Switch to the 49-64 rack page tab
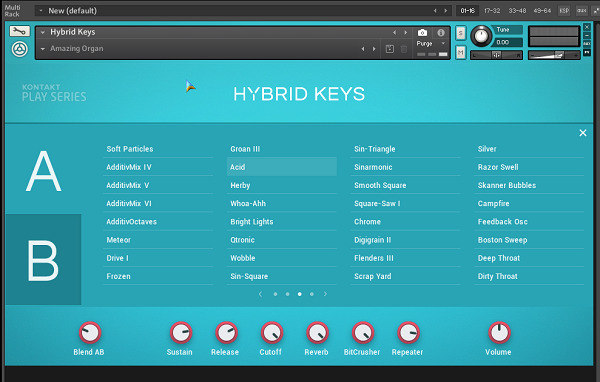The height and width of the screenshot is (382, 600). click(542, 11)
